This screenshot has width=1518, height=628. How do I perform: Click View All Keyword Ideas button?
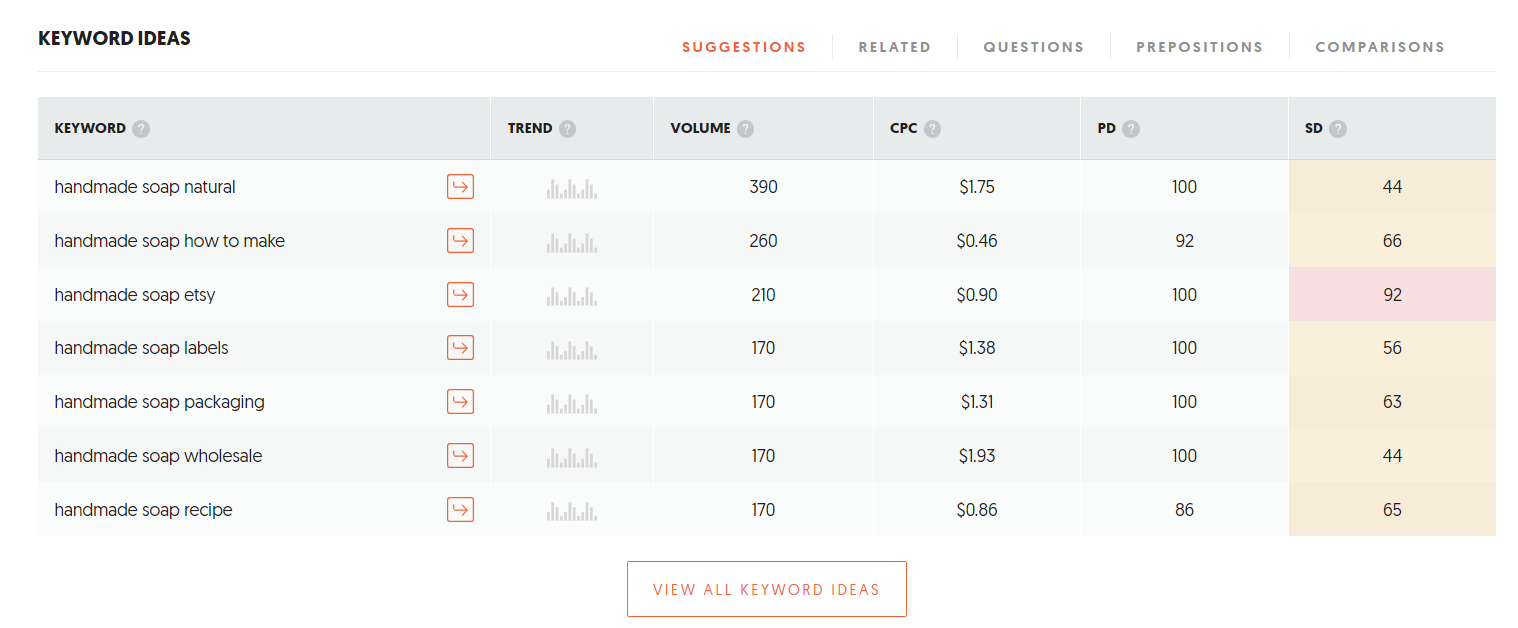766,589
